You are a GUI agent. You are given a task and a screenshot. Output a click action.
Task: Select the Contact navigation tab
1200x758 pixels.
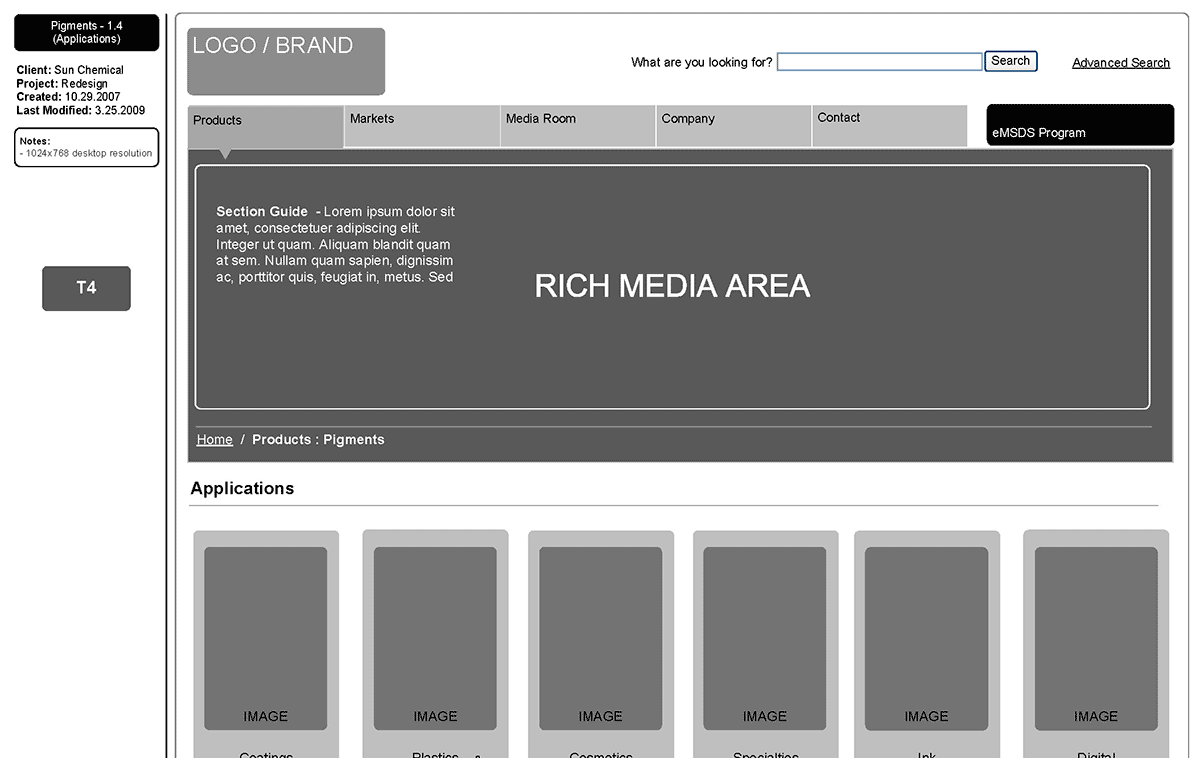point(889,125)
